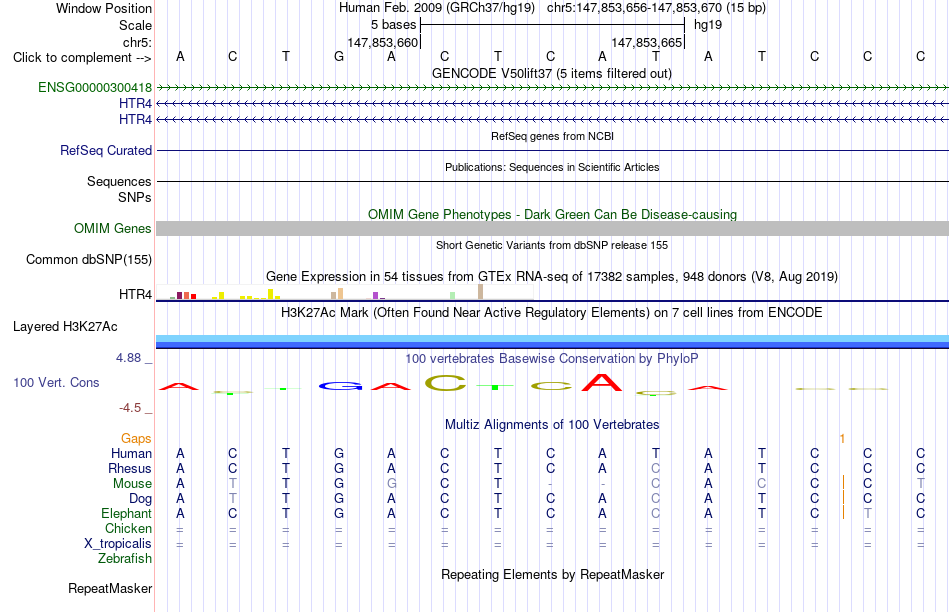950x612 pixels.
Task: Open the Layered H3K27Ac track label
Action: (x=65, y=327)
